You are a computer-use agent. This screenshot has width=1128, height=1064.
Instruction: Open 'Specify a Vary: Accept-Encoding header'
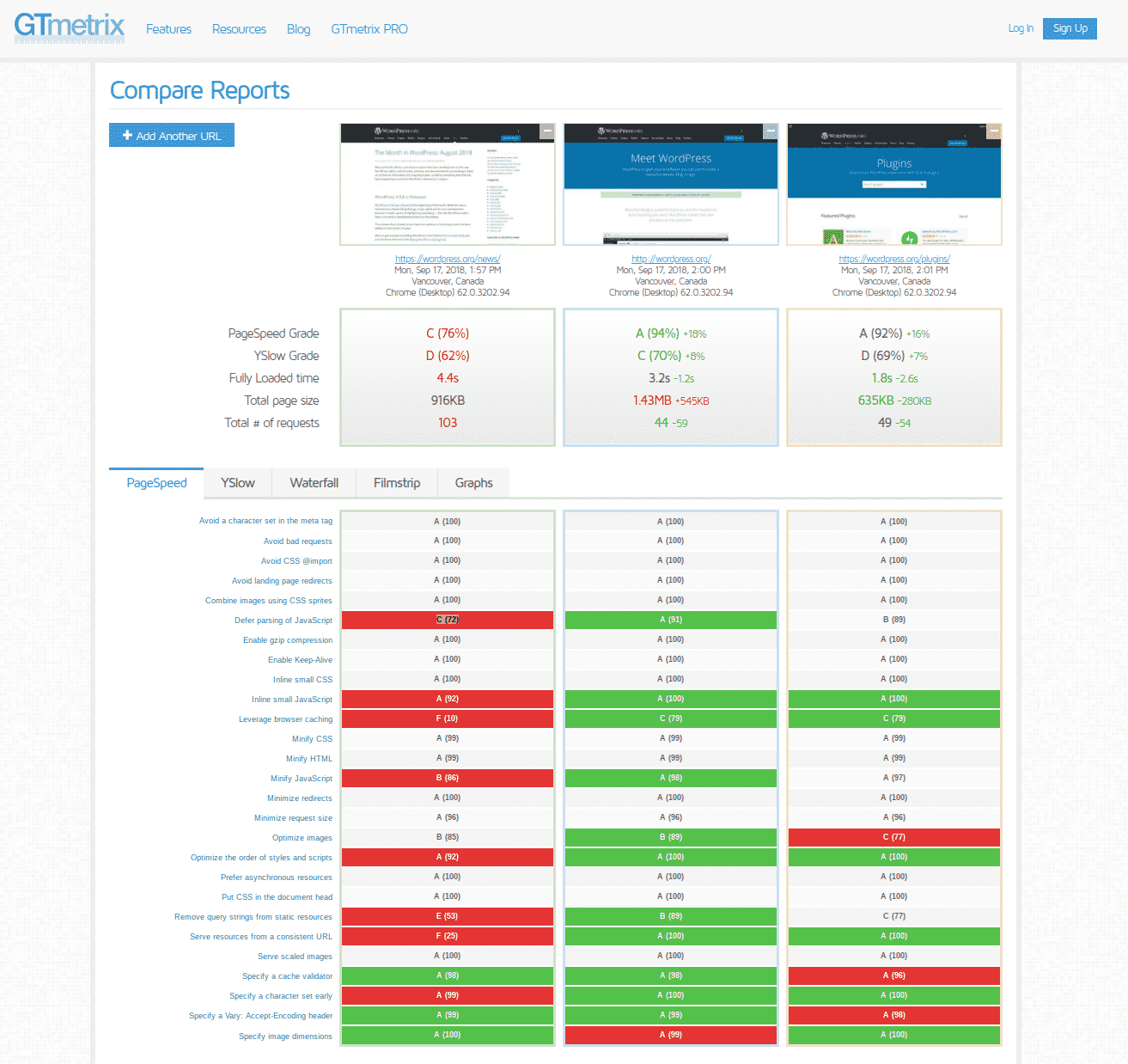click(x=261, y=1016)
